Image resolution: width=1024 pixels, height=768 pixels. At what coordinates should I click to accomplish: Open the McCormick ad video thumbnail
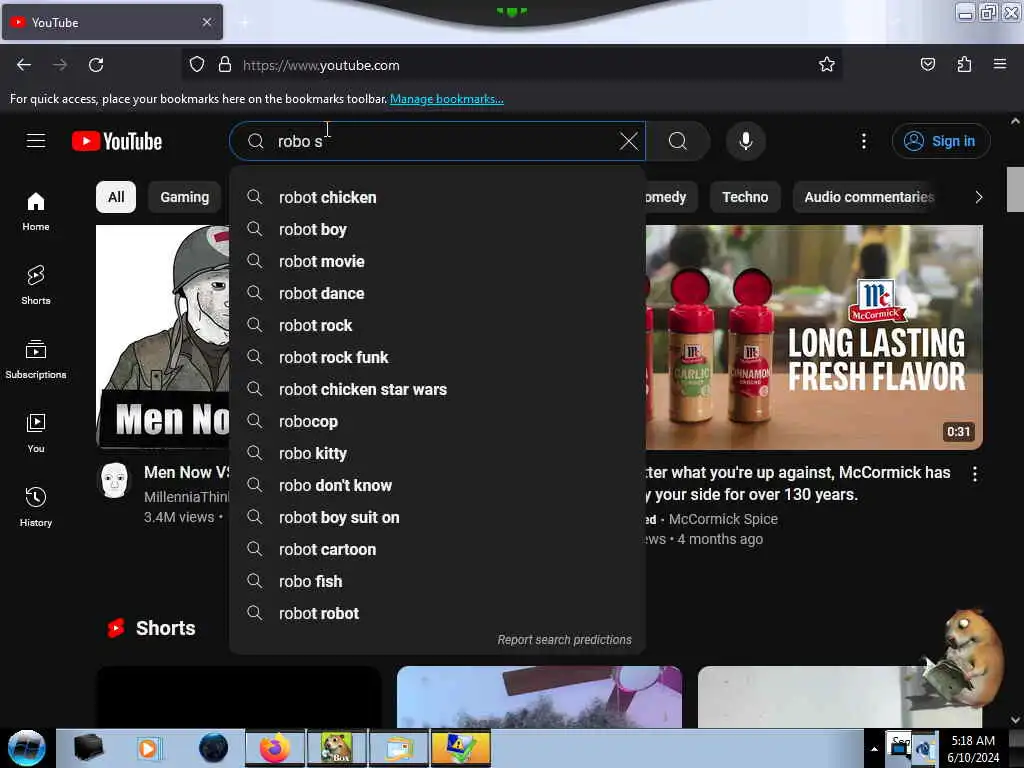[x=814, y=337]
